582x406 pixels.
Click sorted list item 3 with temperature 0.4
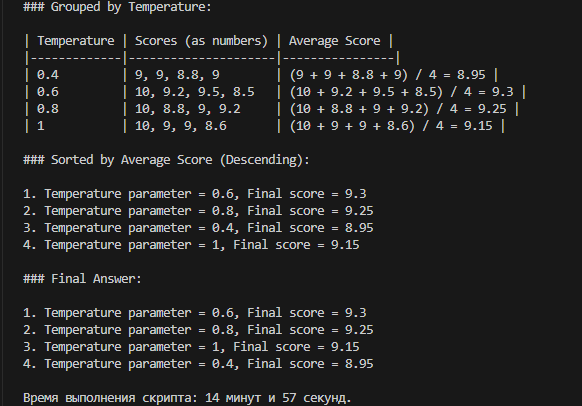tap(198, 228)
